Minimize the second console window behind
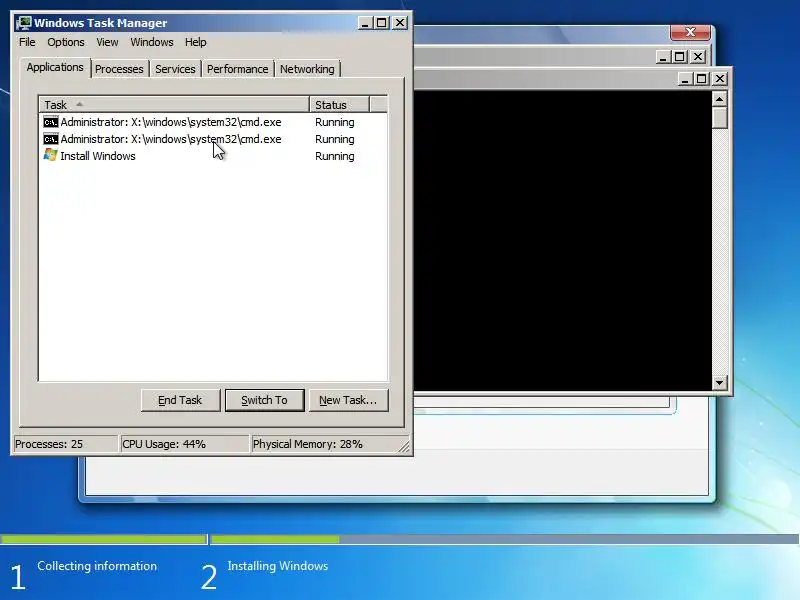 663,57
